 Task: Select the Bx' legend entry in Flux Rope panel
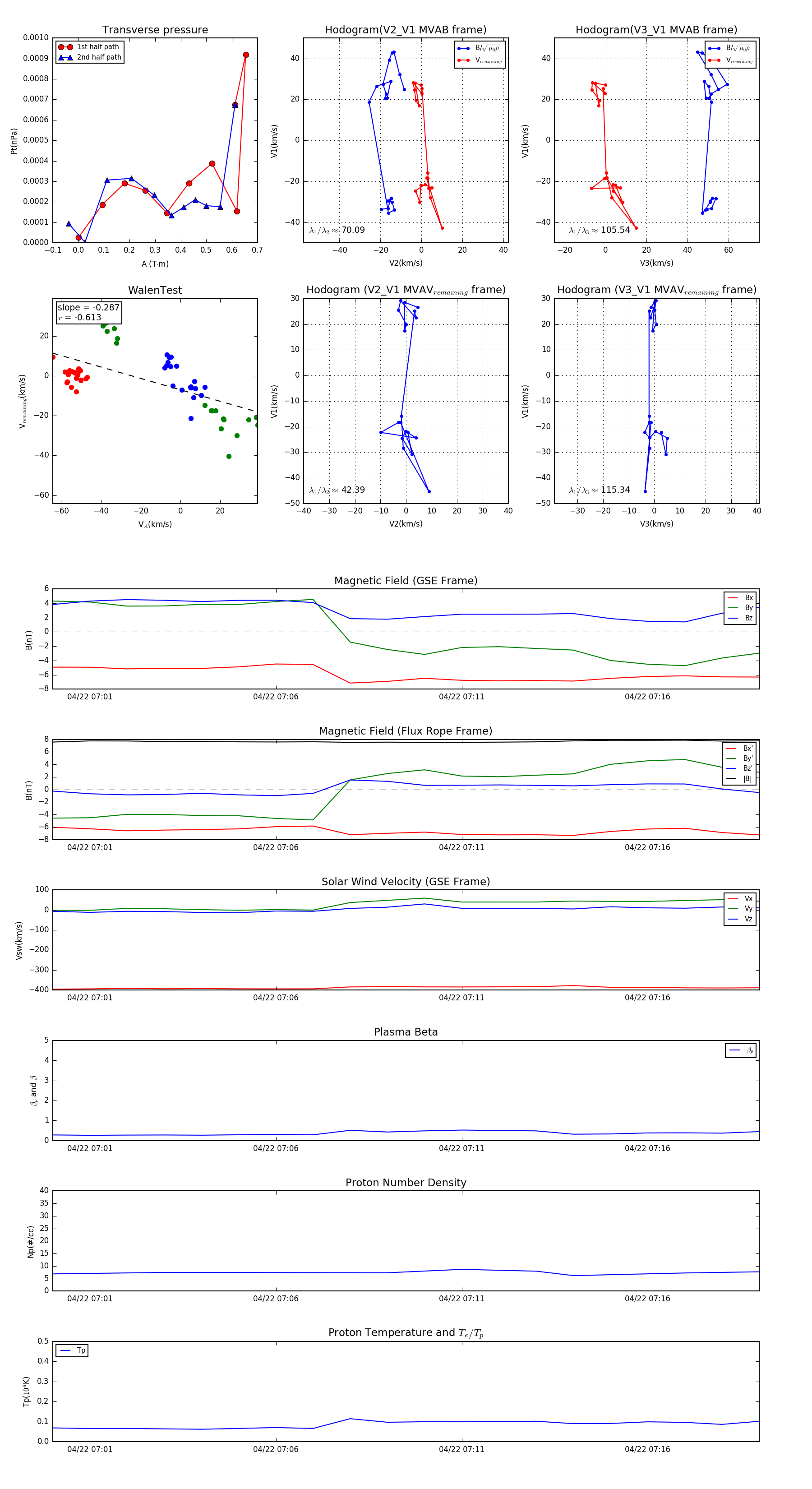tap(739, 749)
